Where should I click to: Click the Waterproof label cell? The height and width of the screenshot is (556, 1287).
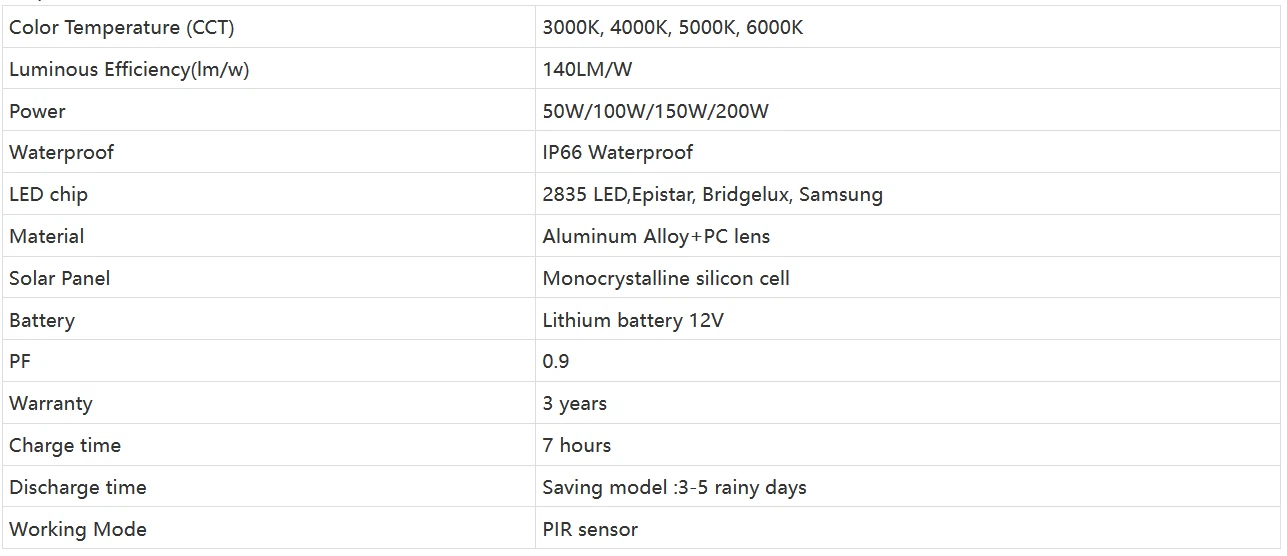61,153
